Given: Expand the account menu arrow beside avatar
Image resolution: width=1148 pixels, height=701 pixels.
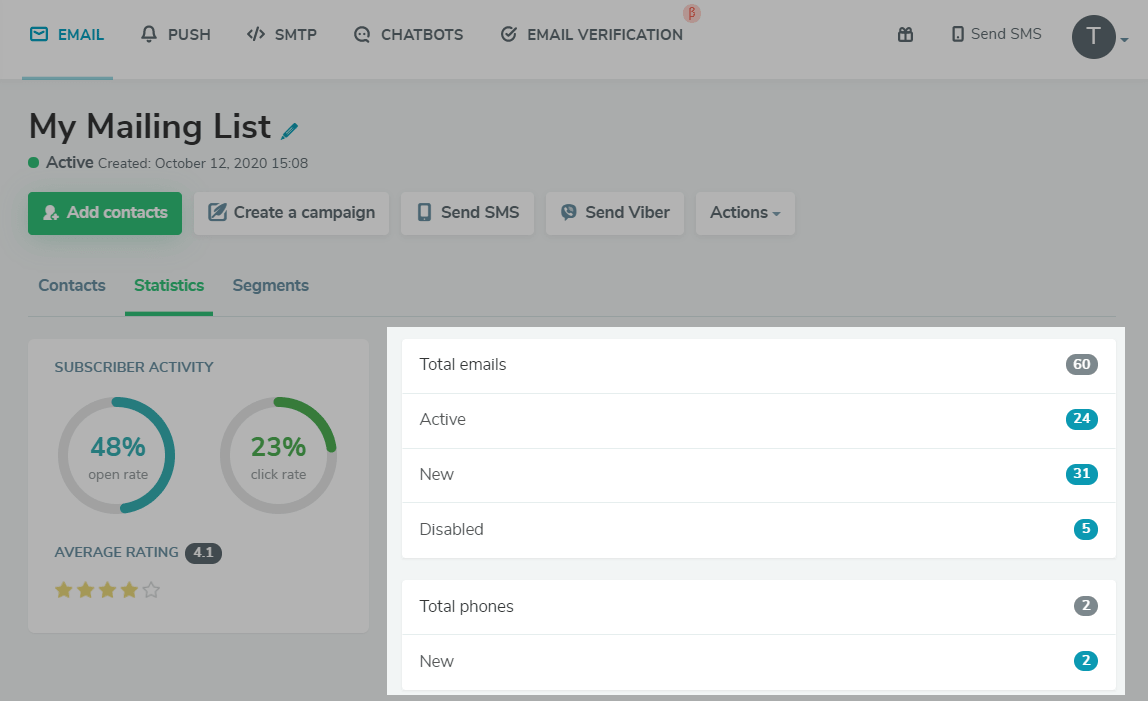Looking at the screenshot, I should click(1125, 41).
